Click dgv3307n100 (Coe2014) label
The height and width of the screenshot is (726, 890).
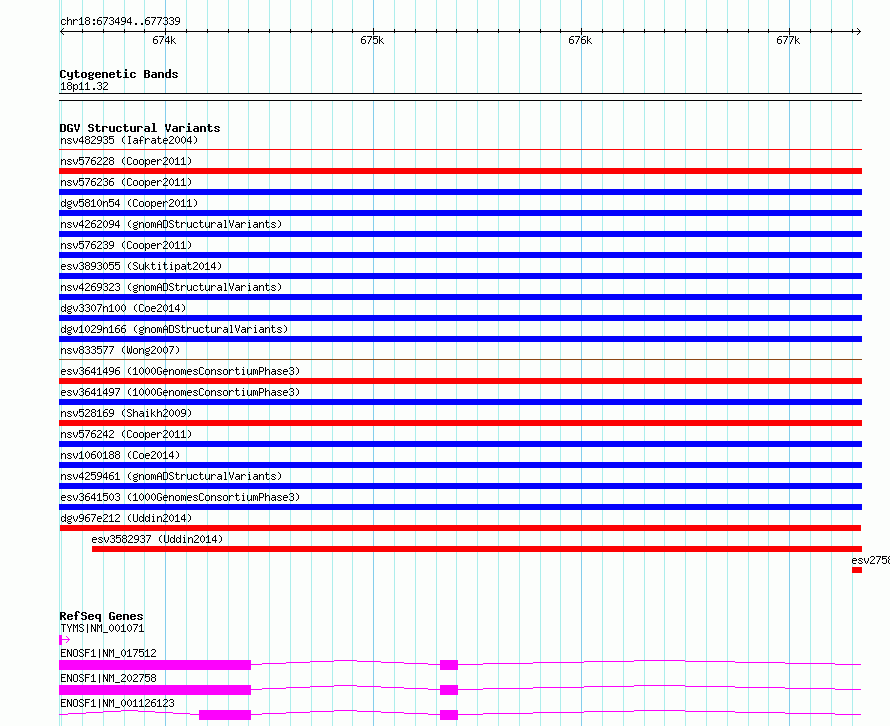pyautogui.click(x=123, y=308)
